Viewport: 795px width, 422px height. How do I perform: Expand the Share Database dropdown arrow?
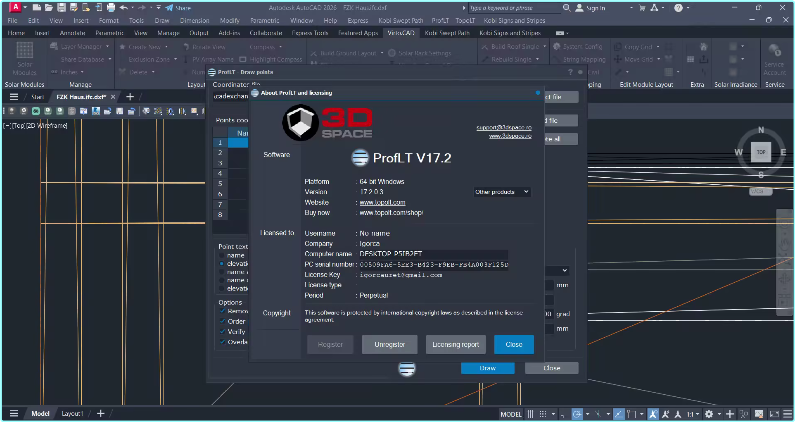109,59
